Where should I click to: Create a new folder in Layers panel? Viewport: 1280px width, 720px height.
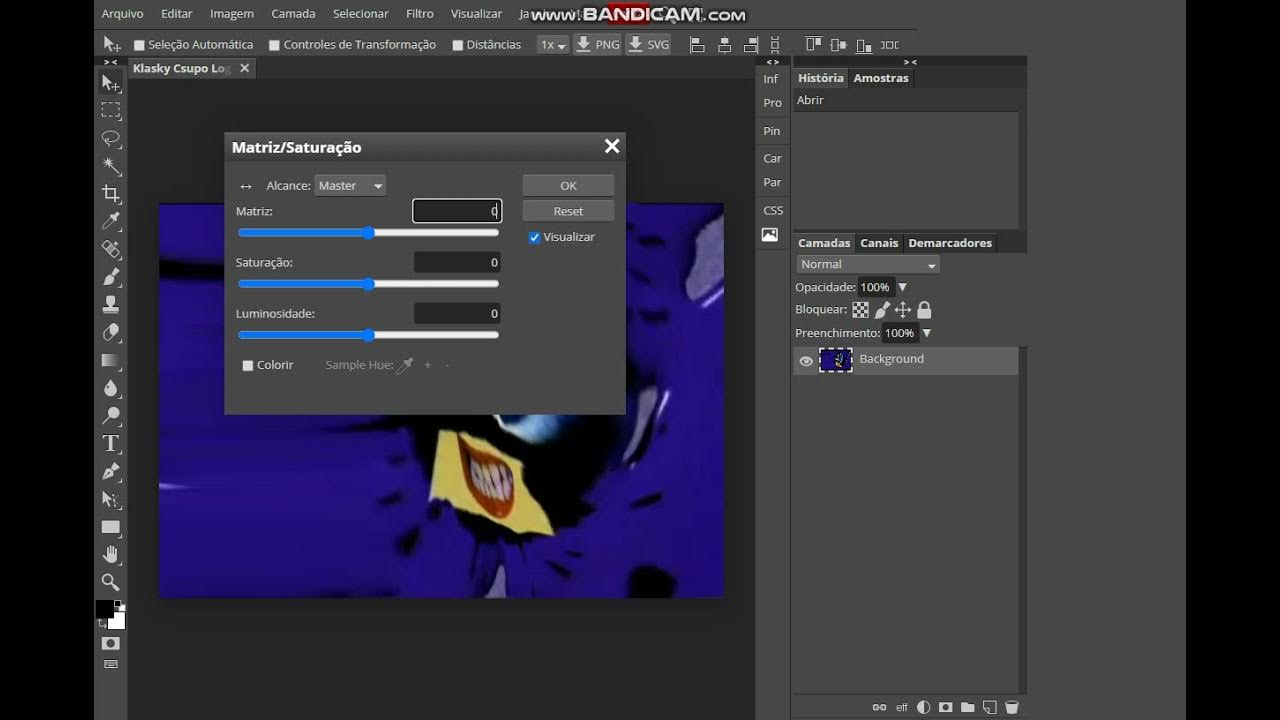(x=967, y=707)
